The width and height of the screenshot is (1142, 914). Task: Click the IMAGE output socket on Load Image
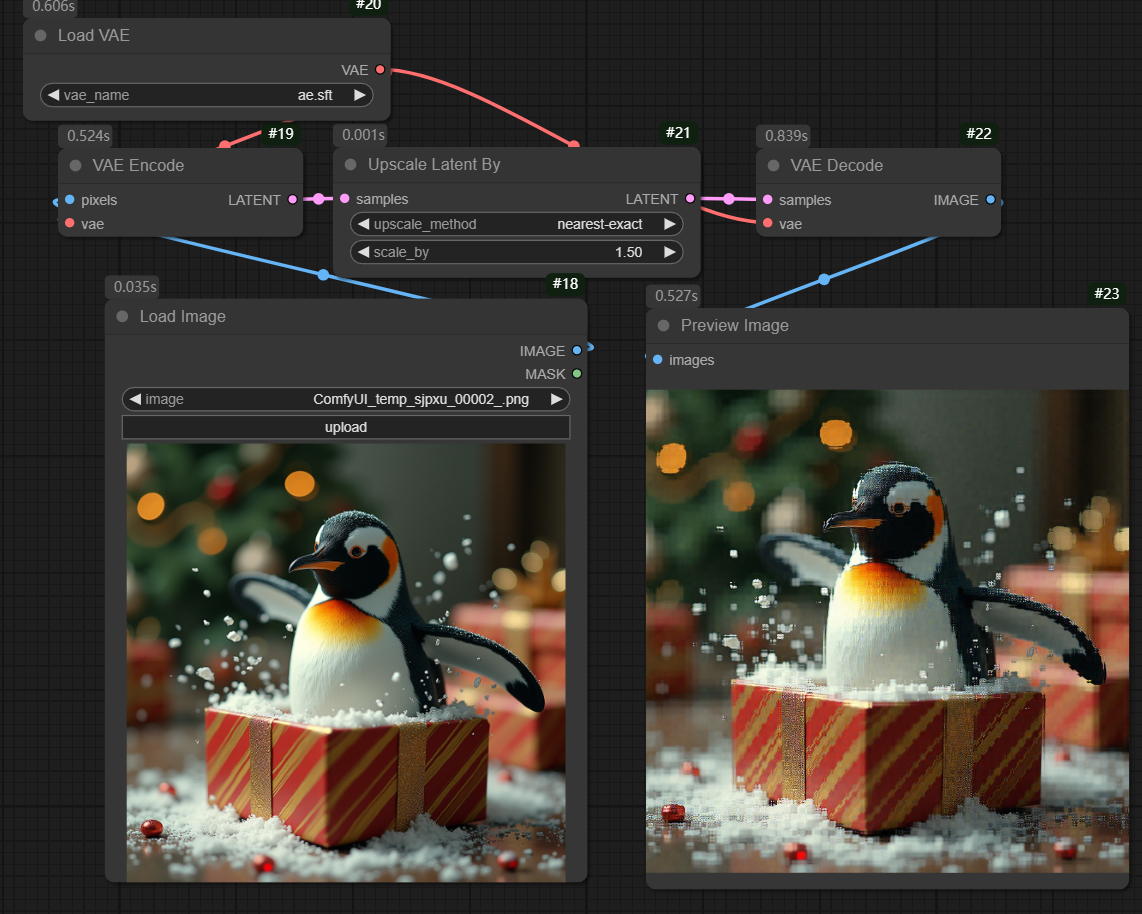pos(576,351)
